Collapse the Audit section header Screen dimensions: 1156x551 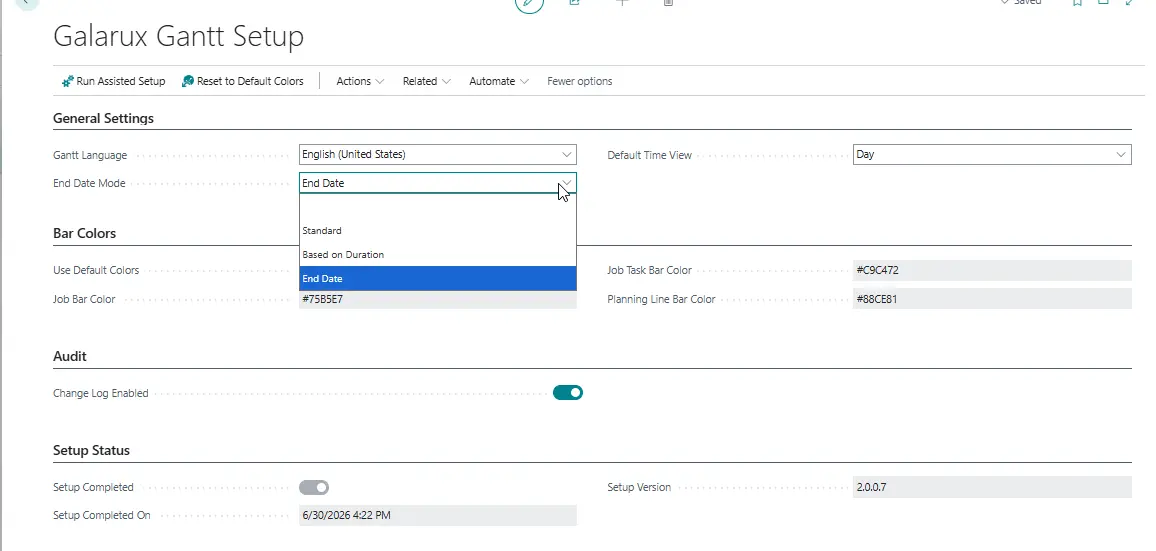point(70,356)
